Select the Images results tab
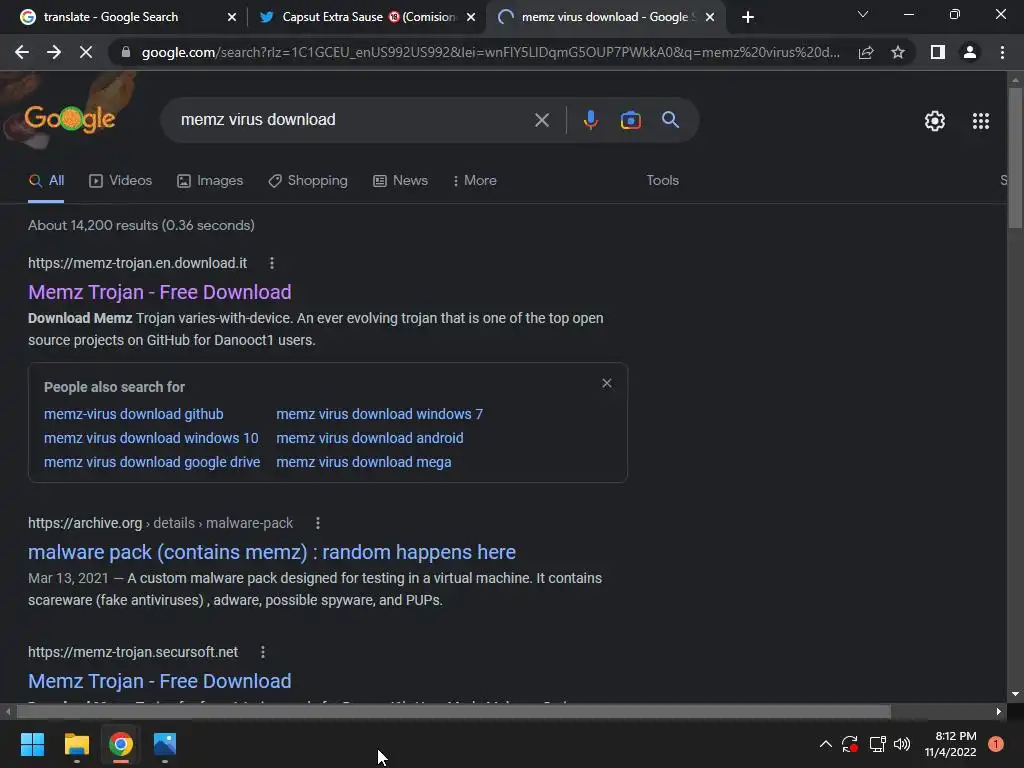This screenshot has height=768, width=1024. tap(210, 180)
